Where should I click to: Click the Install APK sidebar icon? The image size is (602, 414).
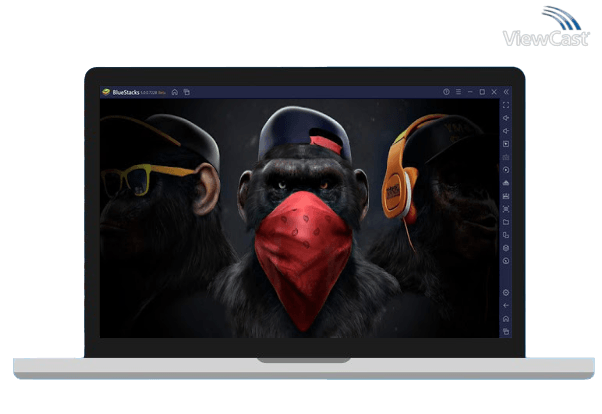(506, 183)
